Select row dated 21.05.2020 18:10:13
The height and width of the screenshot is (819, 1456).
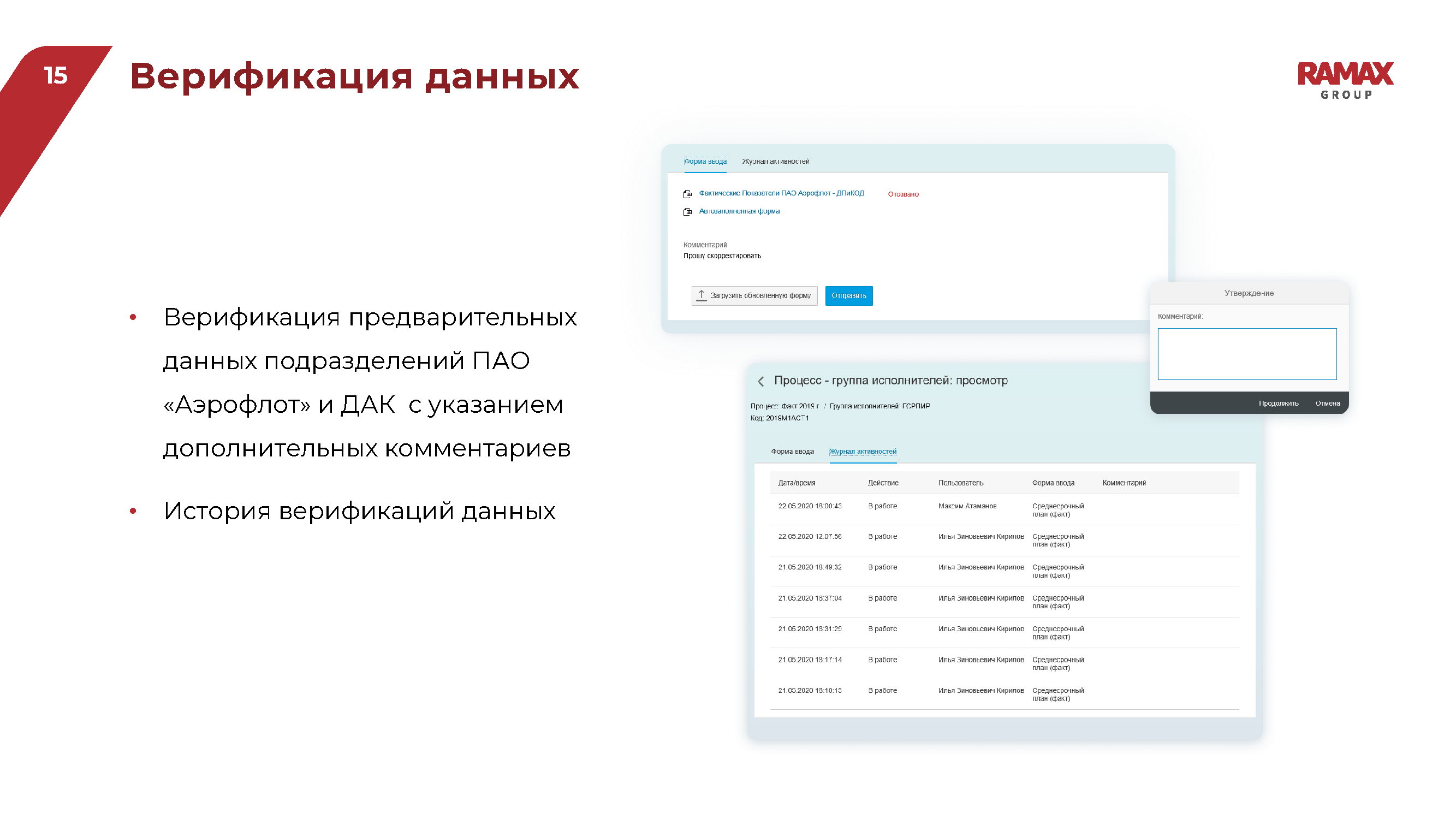click(x=1005, y=695)
